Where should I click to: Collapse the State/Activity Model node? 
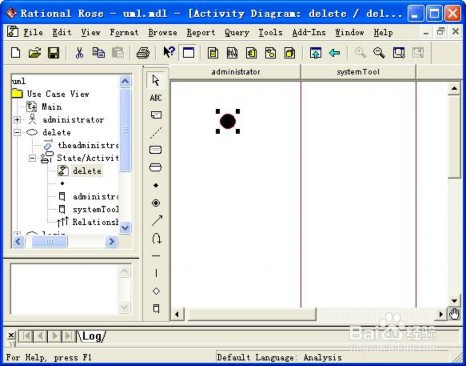point(32,158)
